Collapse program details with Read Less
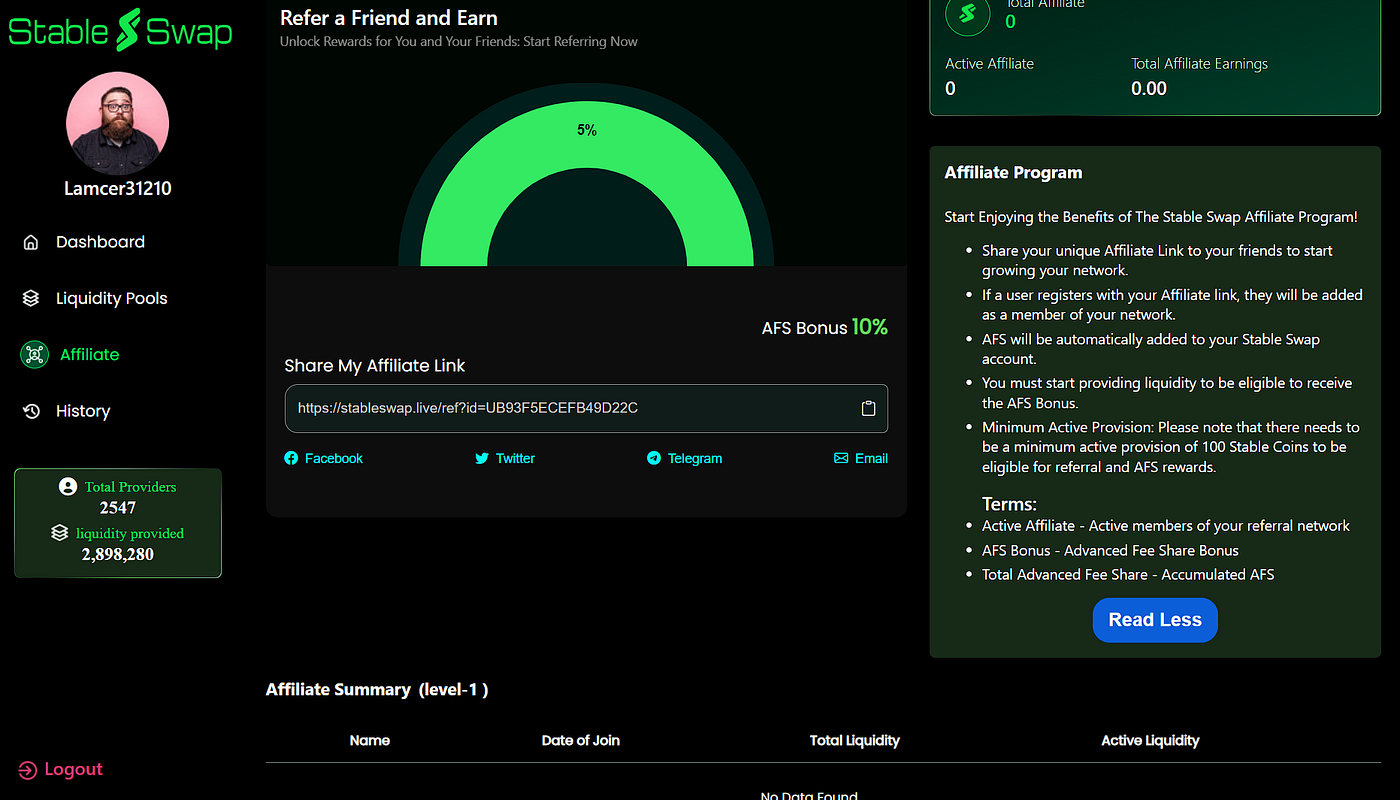Screen dimensions: 1400x800 coord(1154,620)
